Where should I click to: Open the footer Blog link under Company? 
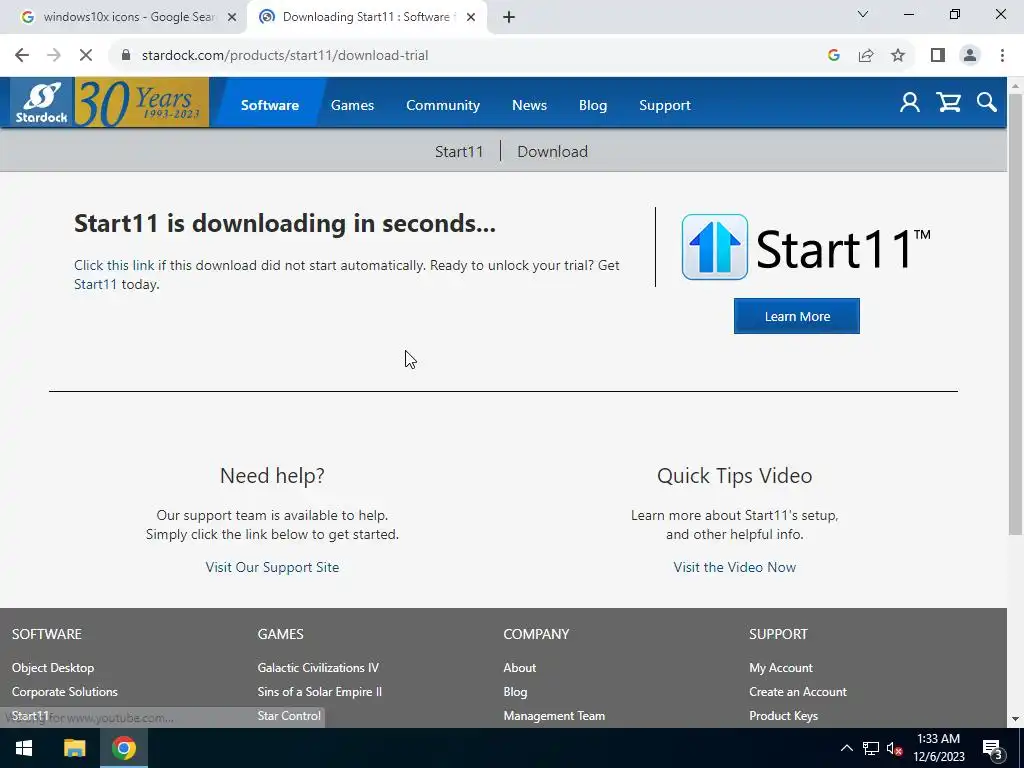(515, 692)
